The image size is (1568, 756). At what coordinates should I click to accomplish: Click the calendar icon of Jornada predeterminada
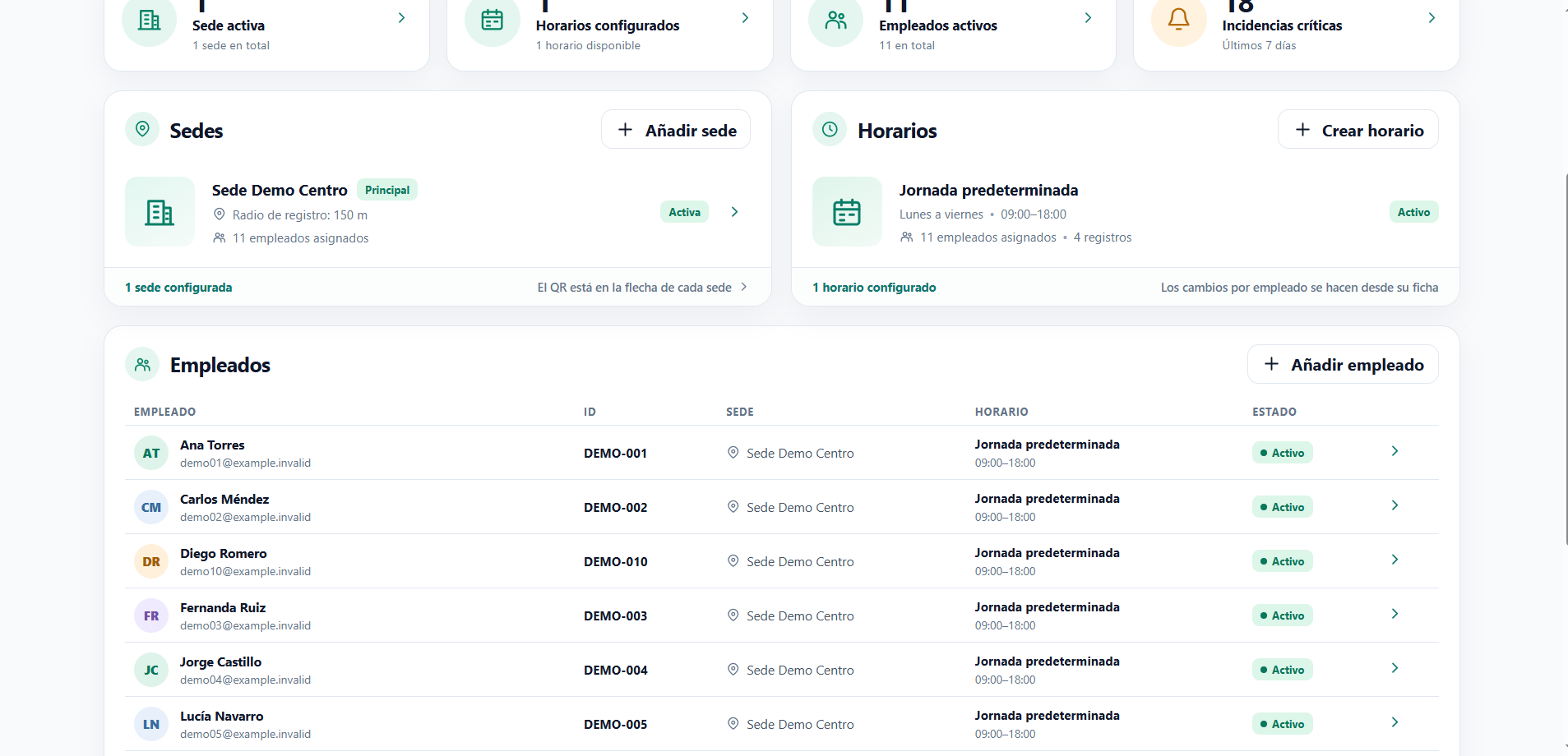(x=847, y=212)
